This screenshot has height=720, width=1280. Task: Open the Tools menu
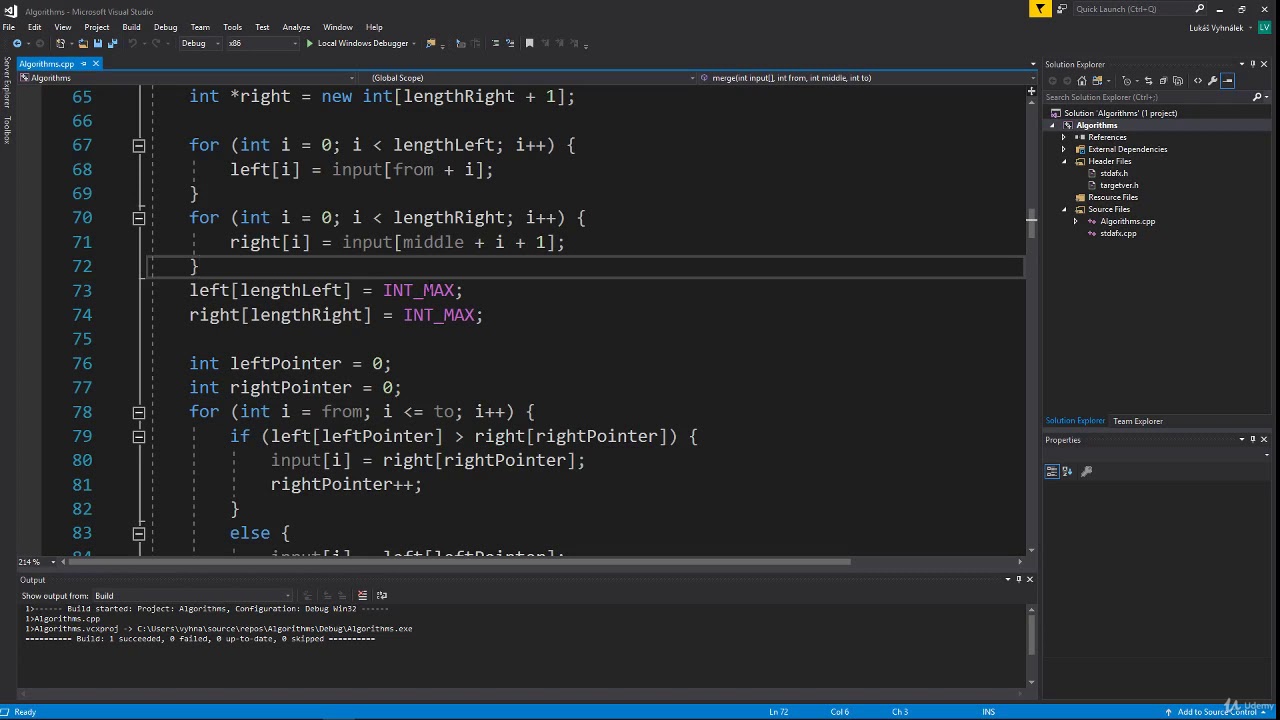232,27
